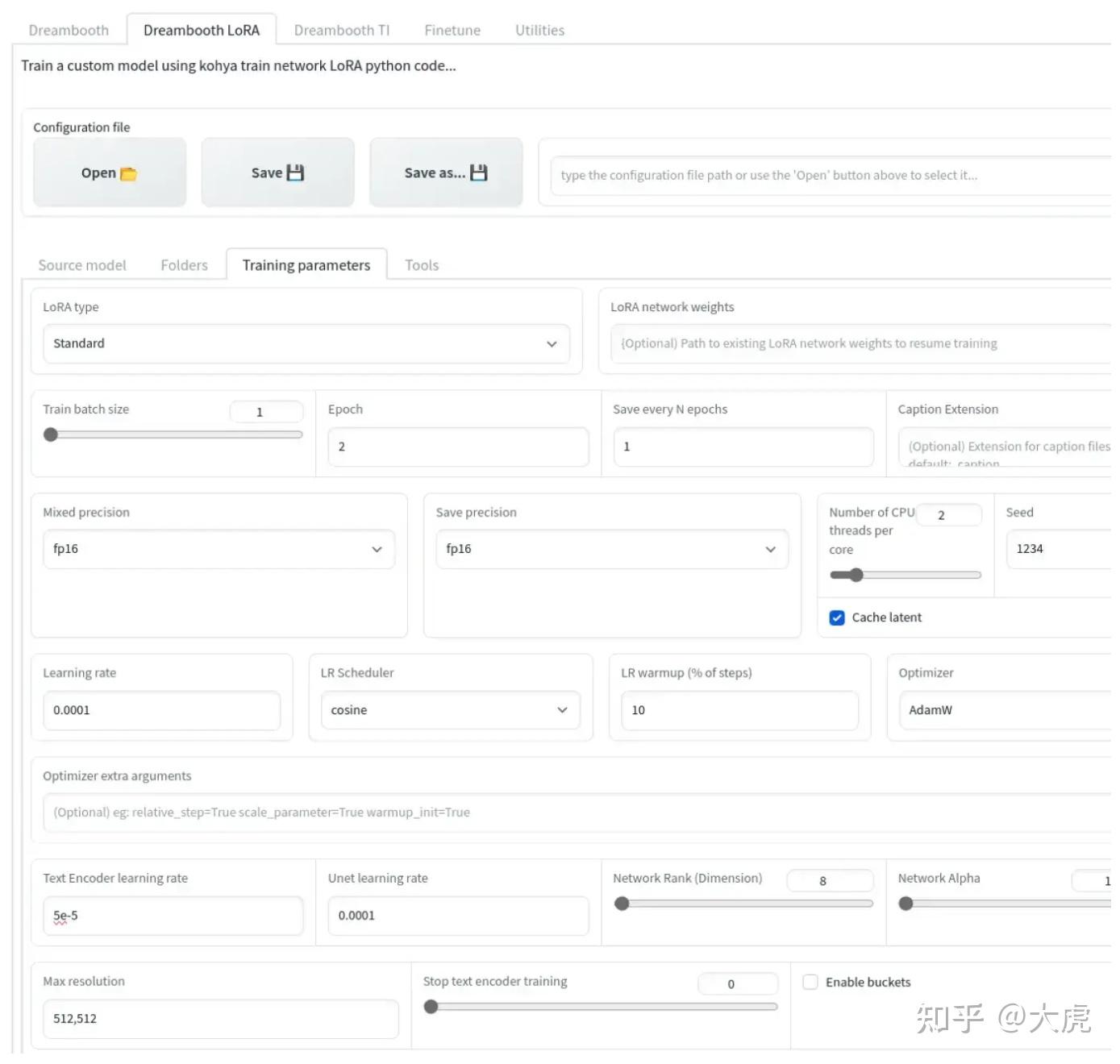
Task: Switch to the Finetune tab
Action: click(452, 30)
